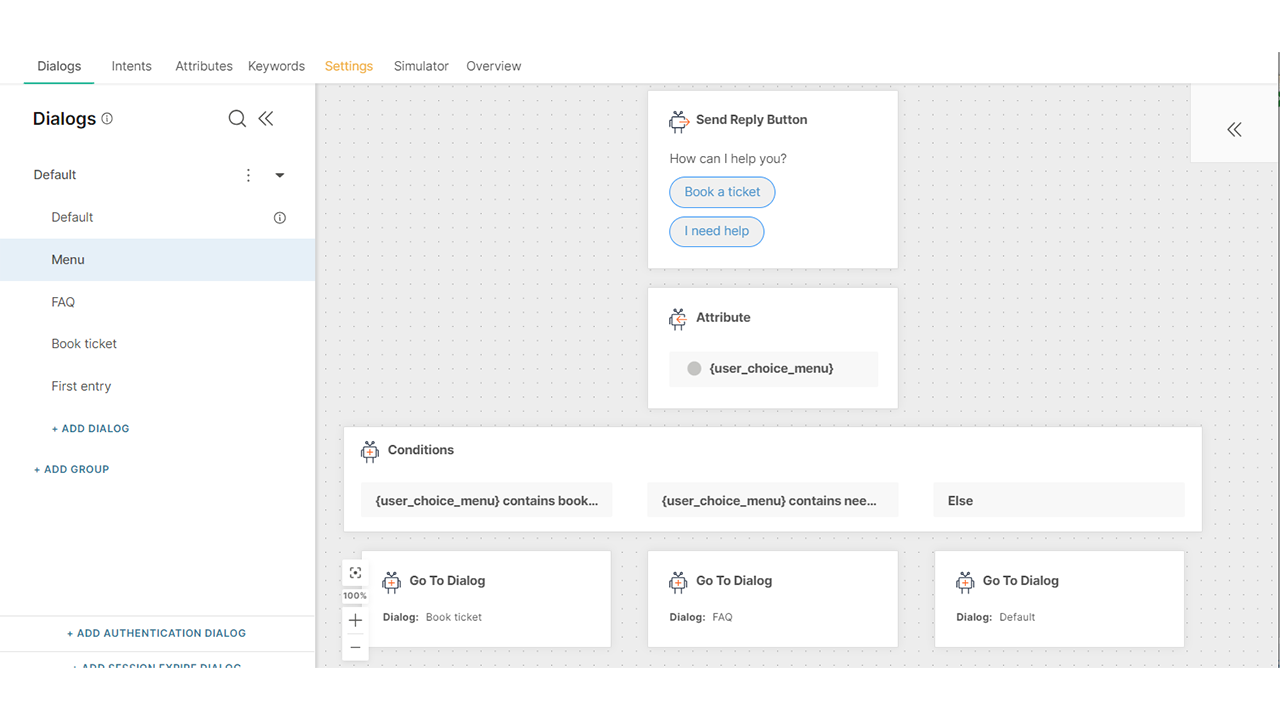This screenshot has width=1280, height=720.
Task: Click the fit-to-screen icon above zoom level
Action: (355, 573)
